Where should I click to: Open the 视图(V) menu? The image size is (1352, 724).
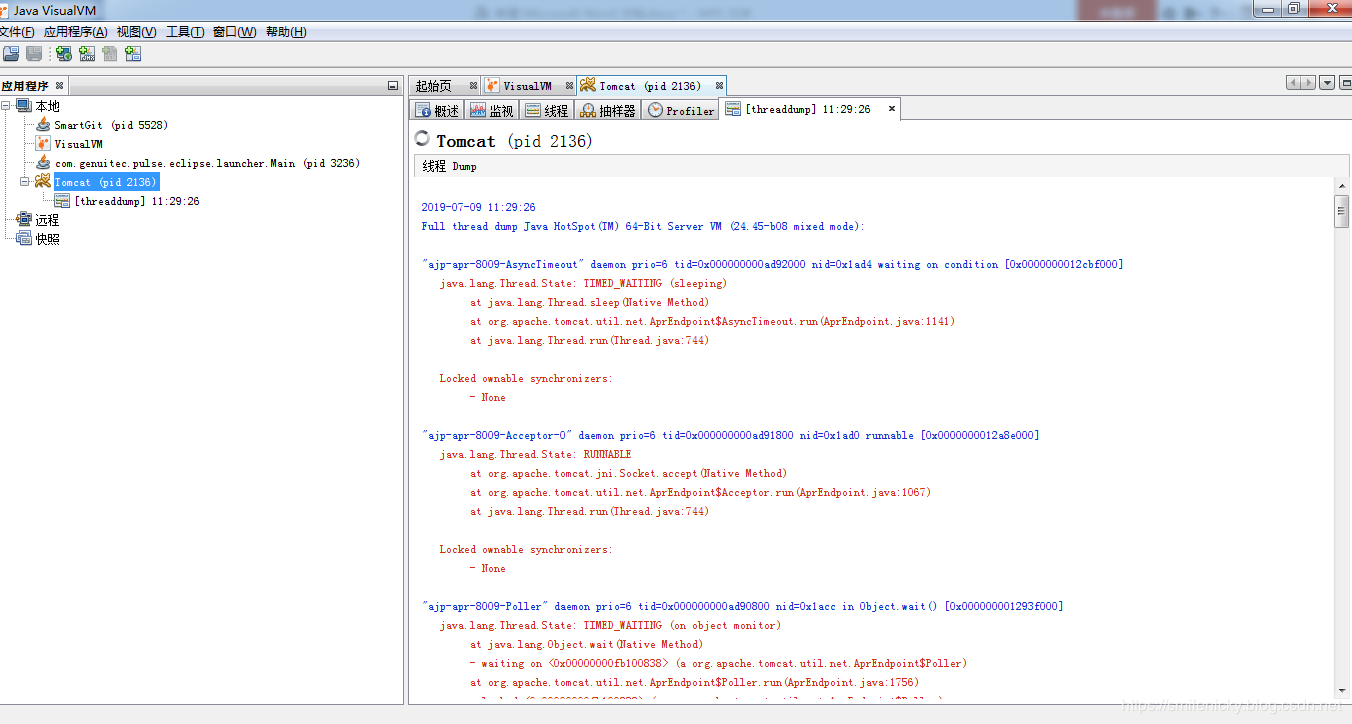[x=136, y=32]
